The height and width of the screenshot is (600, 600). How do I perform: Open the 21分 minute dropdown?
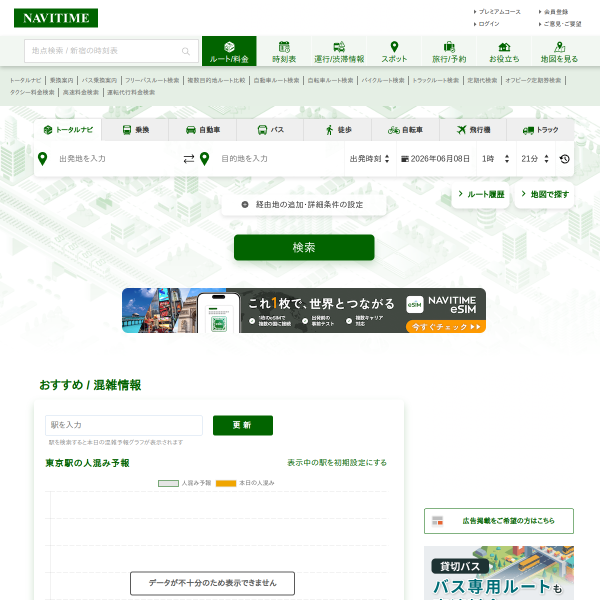pos(536,159)
